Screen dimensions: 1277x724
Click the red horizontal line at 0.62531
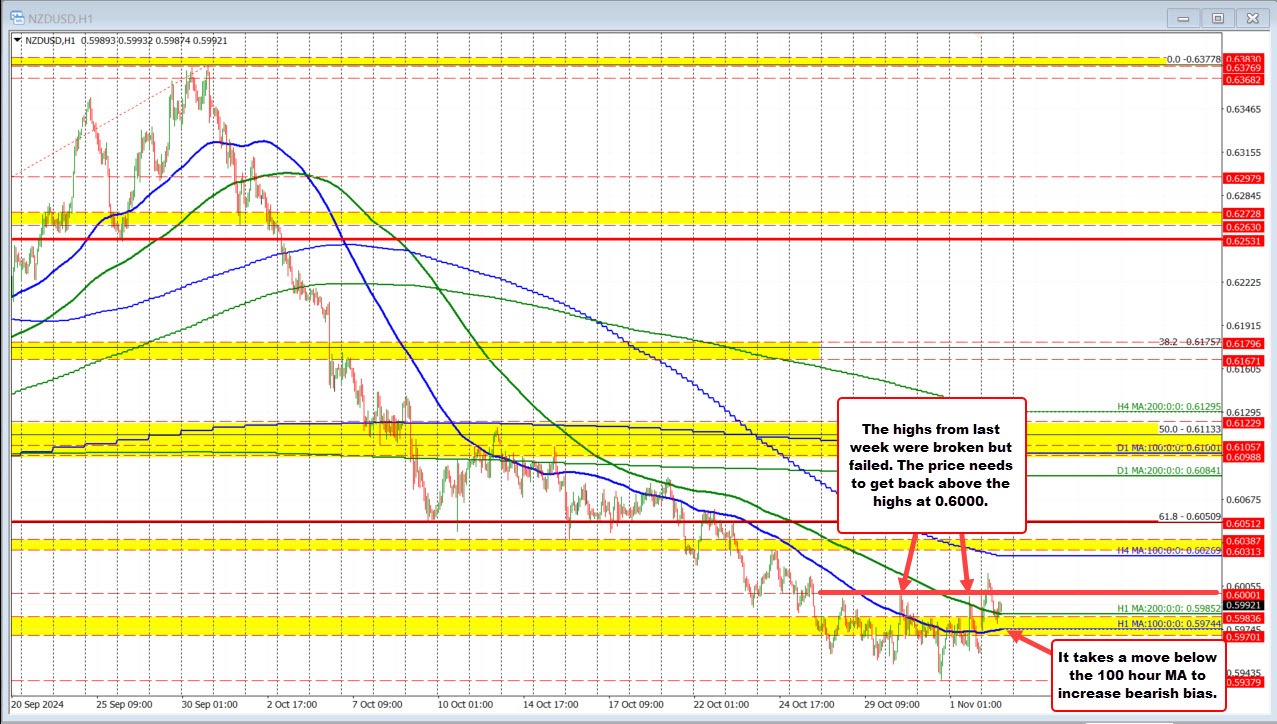(x=600, y=239)
